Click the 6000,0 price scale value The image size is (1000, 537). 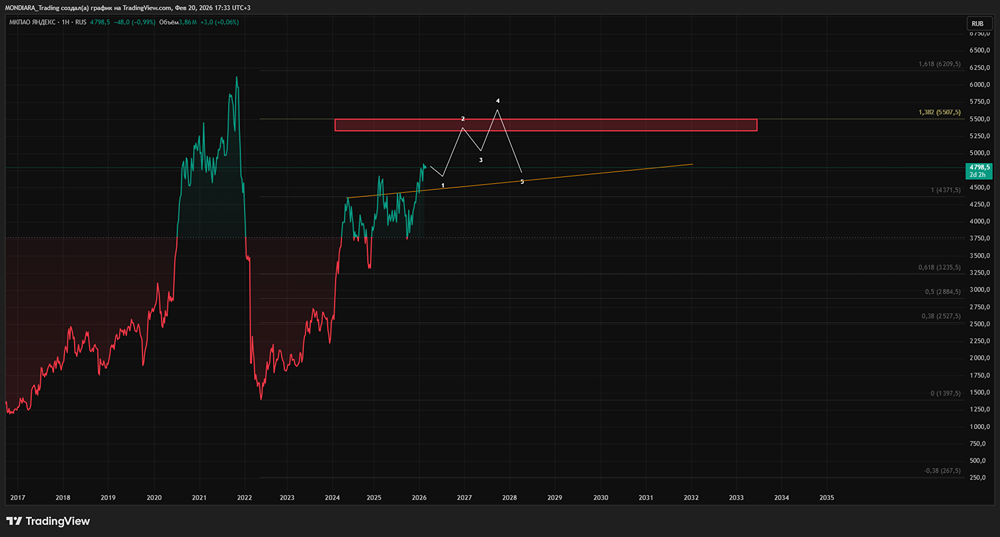click(x=980, y=84)
